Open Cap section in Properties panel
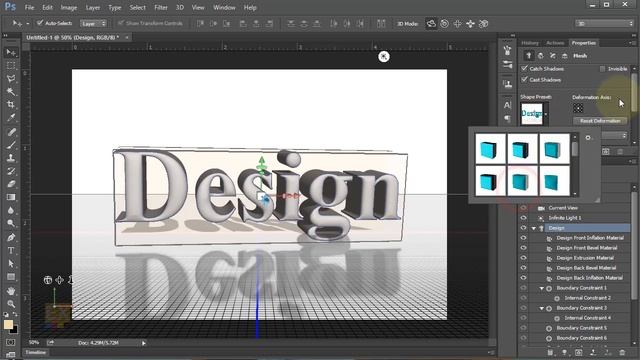The image size is (640, 360). [x=553, y=56]
